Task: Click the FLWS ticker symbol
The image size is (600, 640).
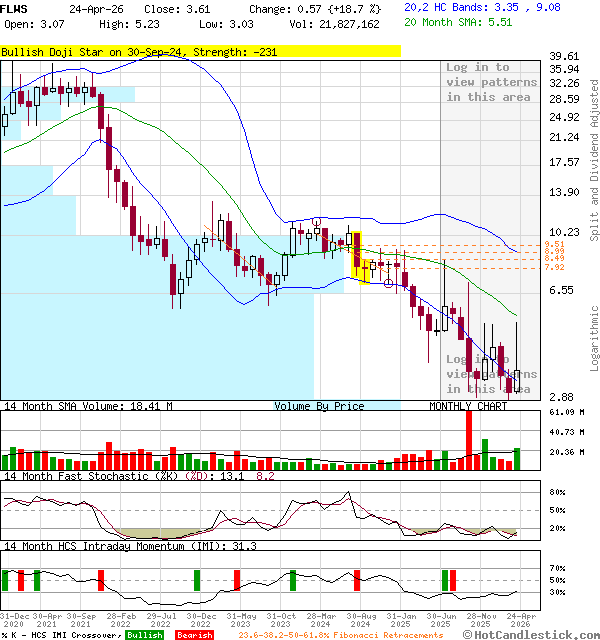Action: click(16, 8)
